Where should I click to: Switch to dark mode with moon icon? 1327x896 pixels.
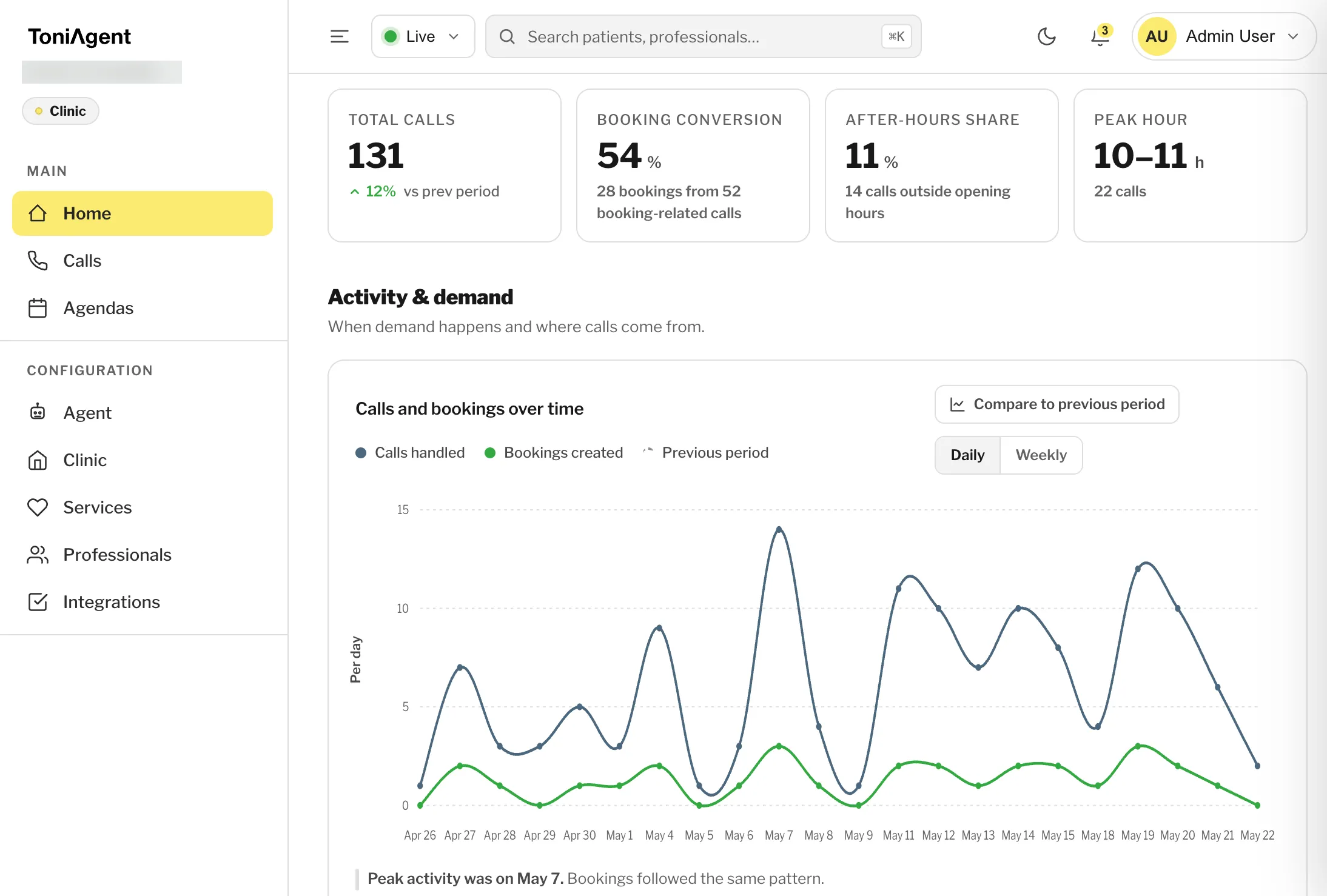(x=1046, y=36)
